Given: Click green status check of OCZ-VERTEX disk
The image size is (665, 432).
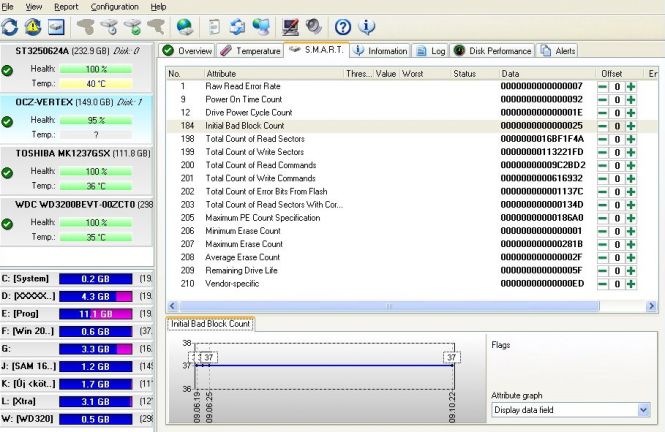Looking at the screenshot, I should pos(7,122).
